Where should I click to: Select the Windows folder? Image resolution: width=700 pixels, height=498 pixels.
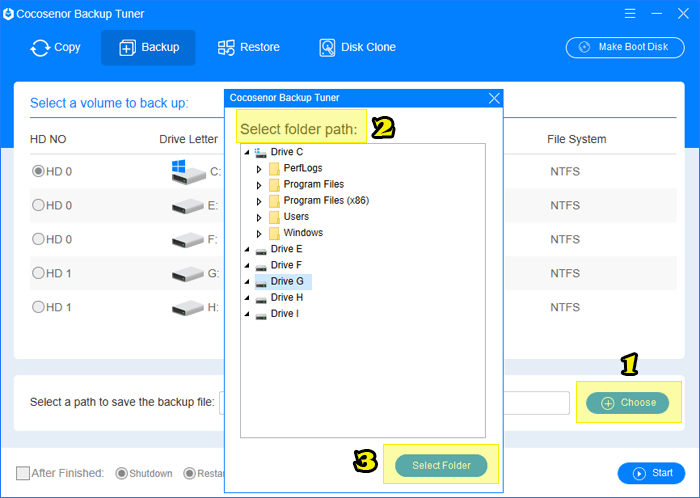[303, 232]
